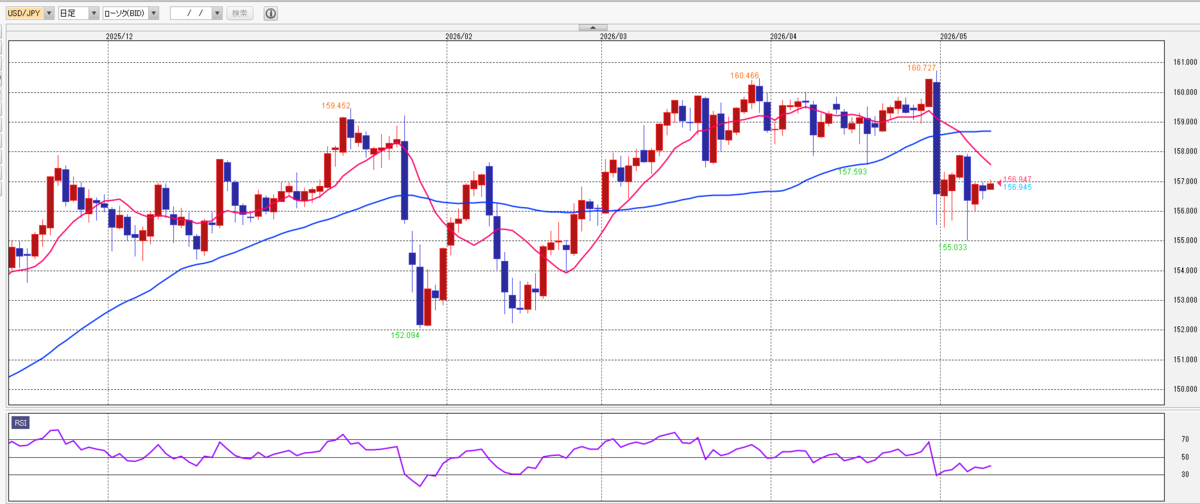Click the 156.947 current price label
This screenshot has width=1200, height=504.
coord(1017,180)
